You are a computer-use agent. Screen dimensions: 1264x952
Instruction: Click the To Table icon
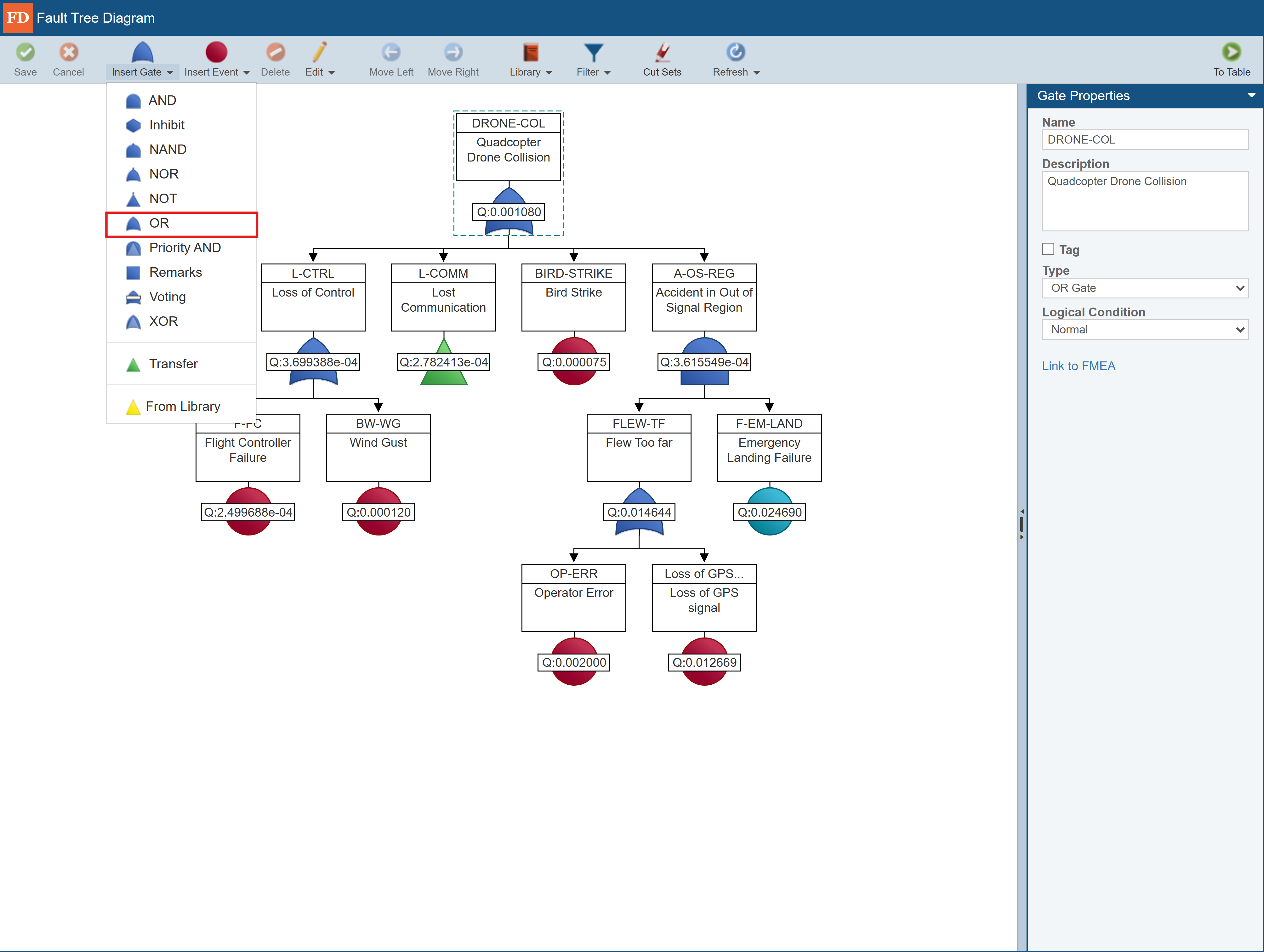[1232, 52]
